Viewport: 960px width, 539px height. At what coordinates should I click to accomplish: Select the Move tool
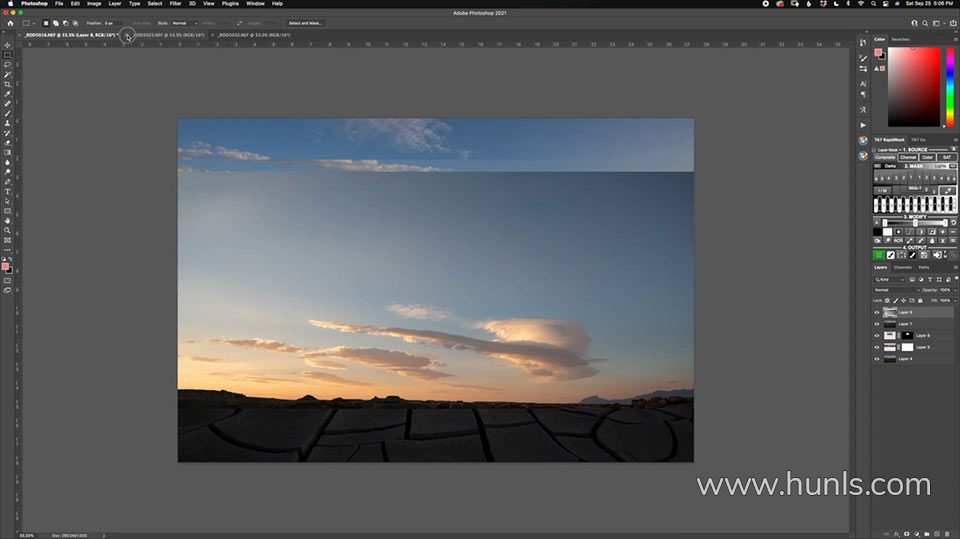coord(7,45)
